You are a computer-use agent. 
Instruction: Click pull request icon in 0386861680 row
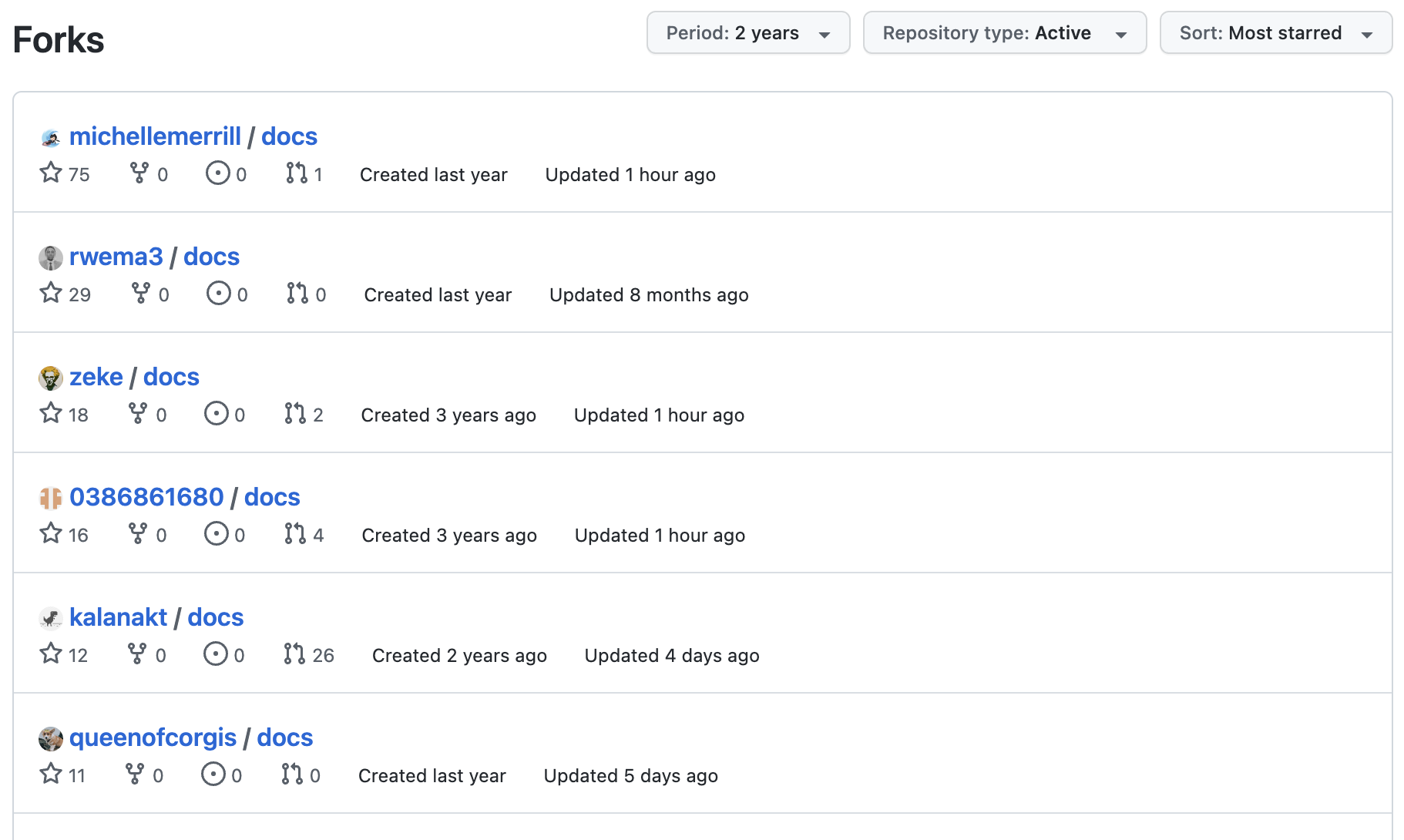pos(295,533)
